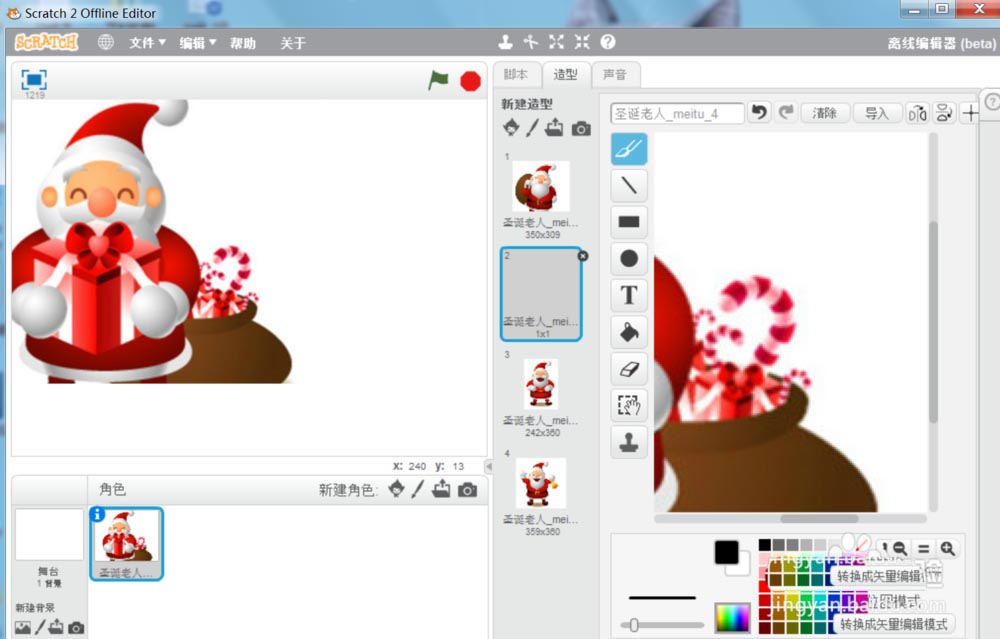This screenshot has height=639, width=1000.
Task: Open the 文件 menu
Action: pyautogui.click(x=147, y=43)
